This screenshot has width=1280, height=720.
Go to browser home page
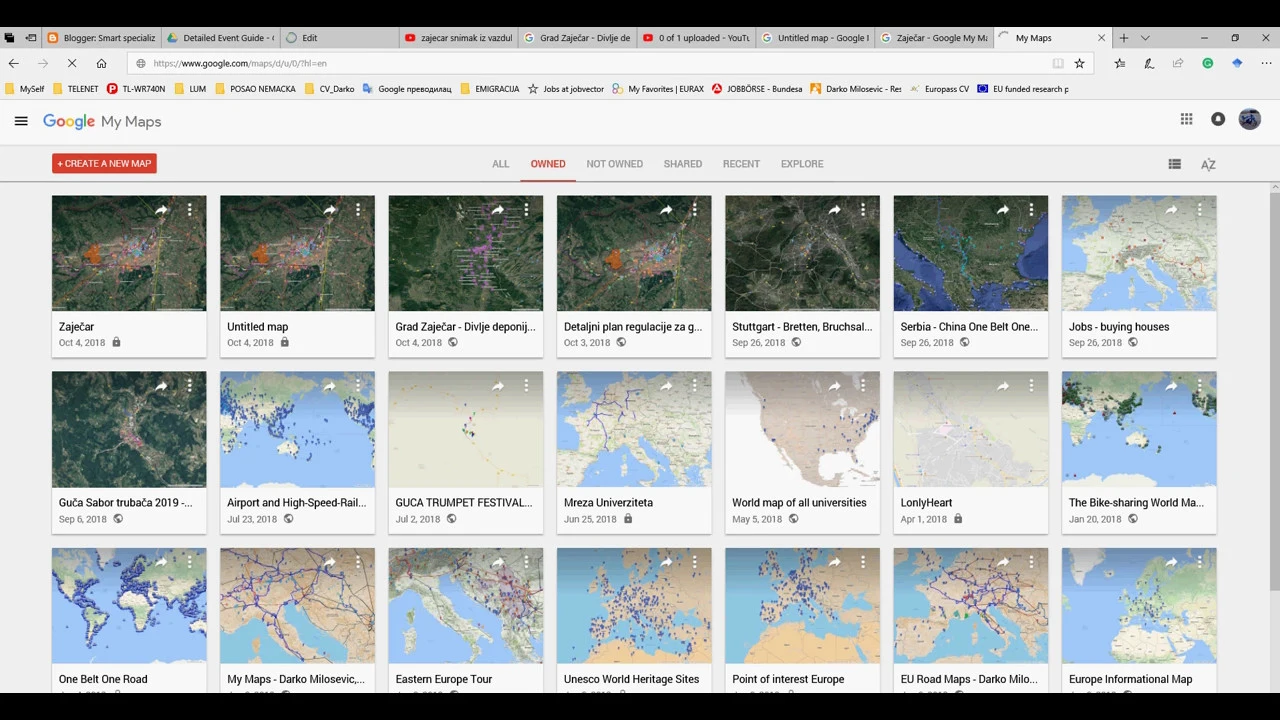coord(101,63)
